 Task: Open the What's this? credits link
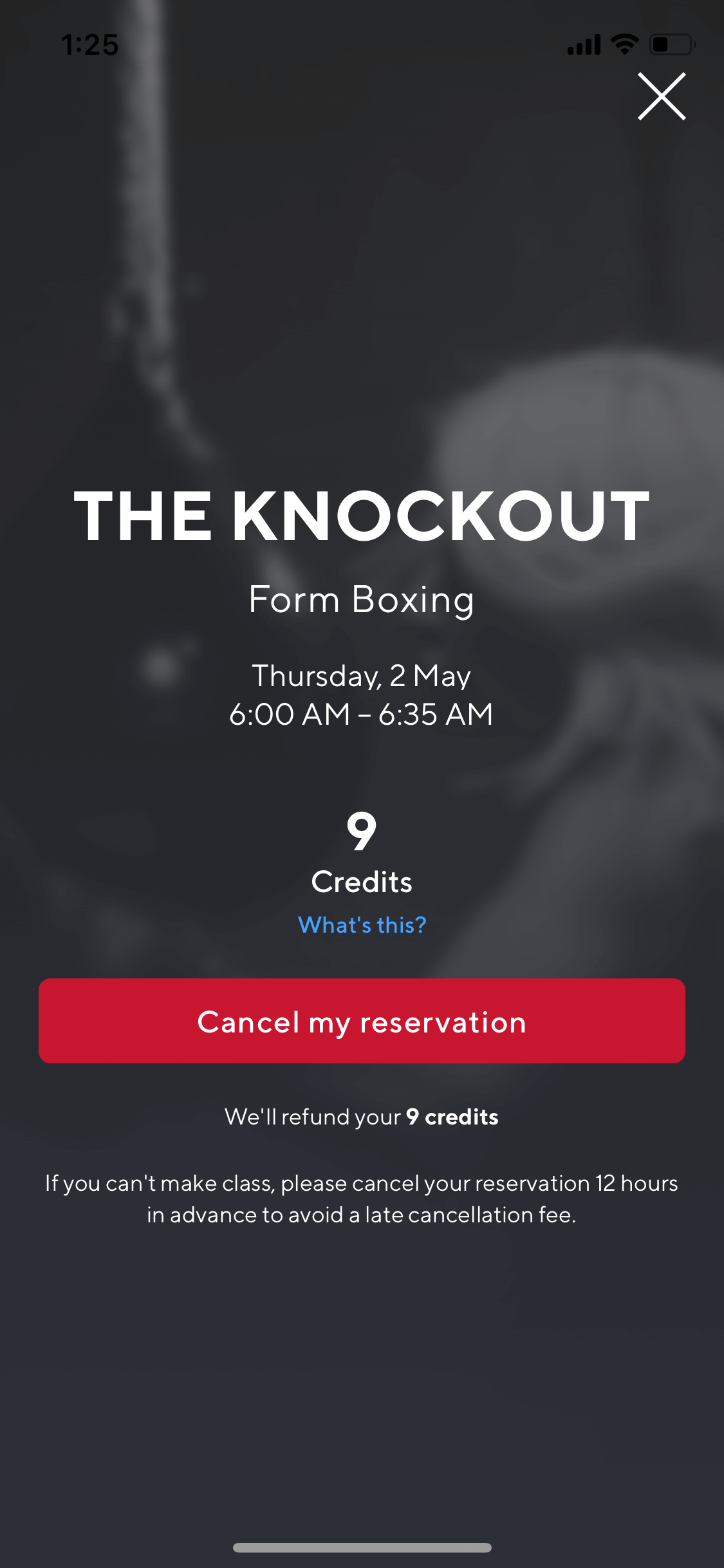362,925
